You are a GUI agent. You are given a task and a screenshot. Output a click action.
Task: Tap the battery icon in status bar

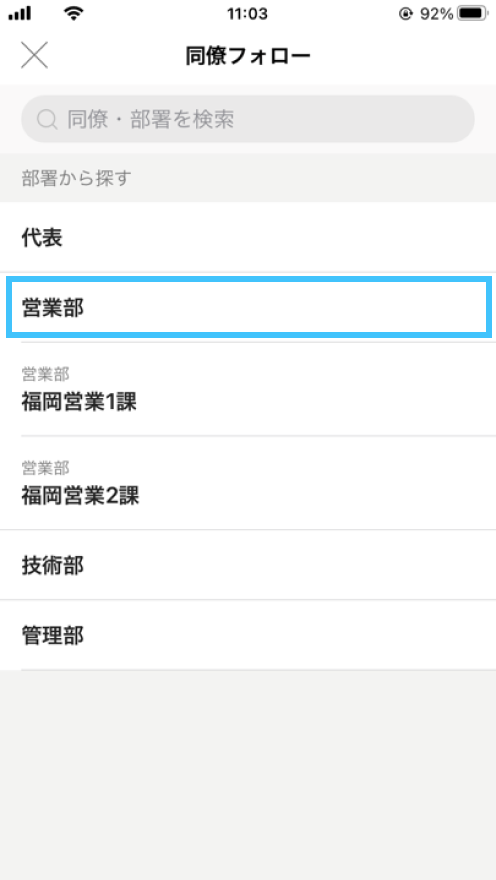click(472, 14)
